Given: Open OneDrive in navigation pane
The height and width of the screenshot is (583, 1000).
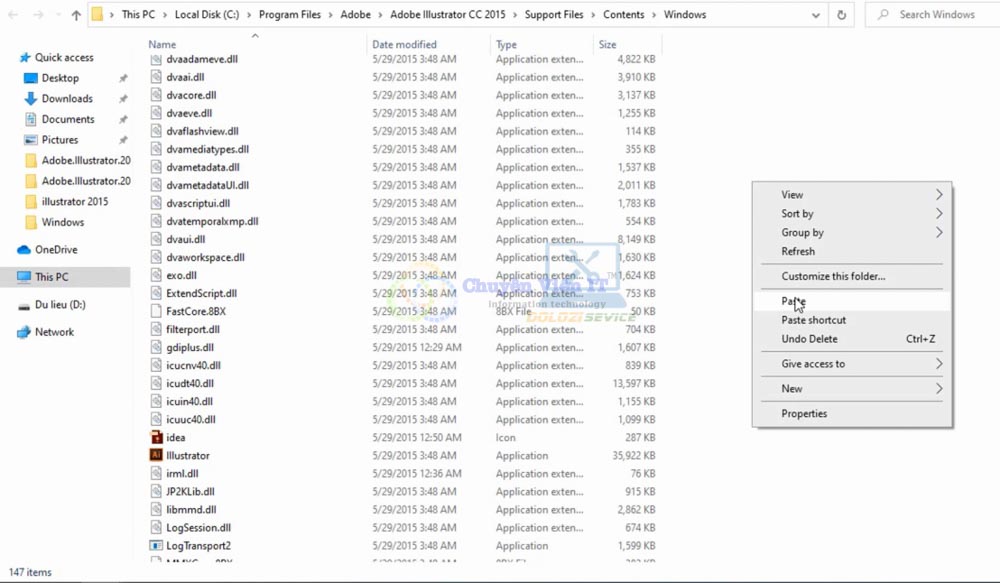Looking at the screenshot, I should tap(56, 250).
